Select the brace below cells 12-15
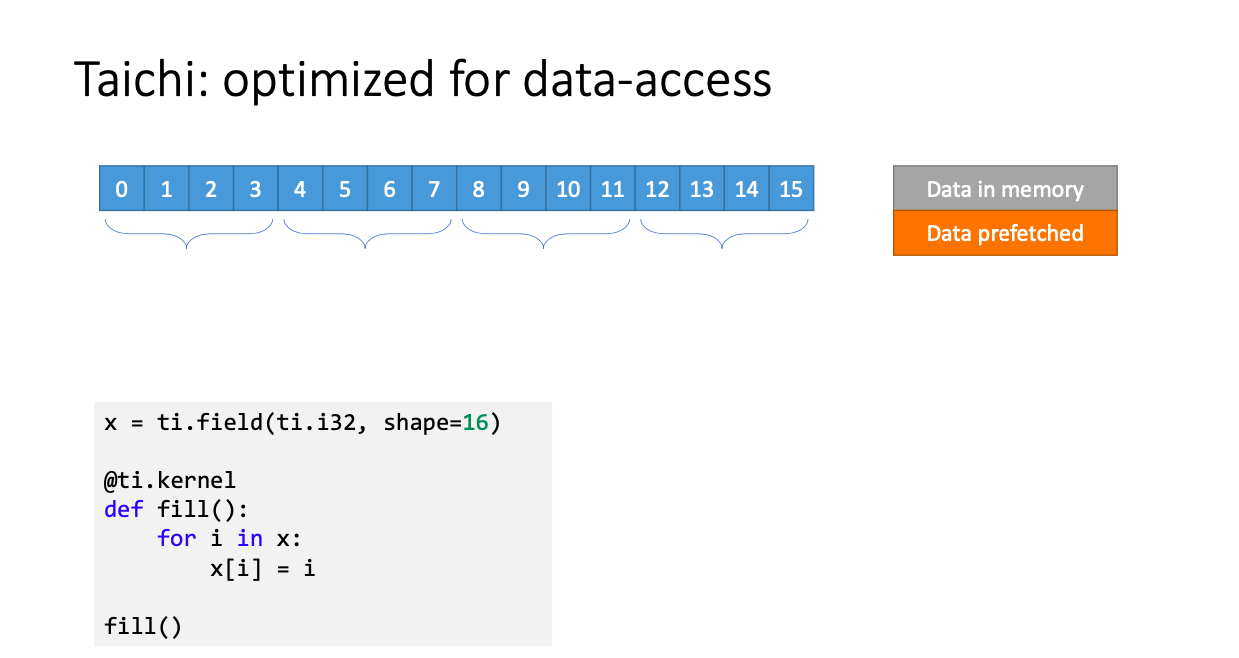1239x658 pixels. point(723,234)
